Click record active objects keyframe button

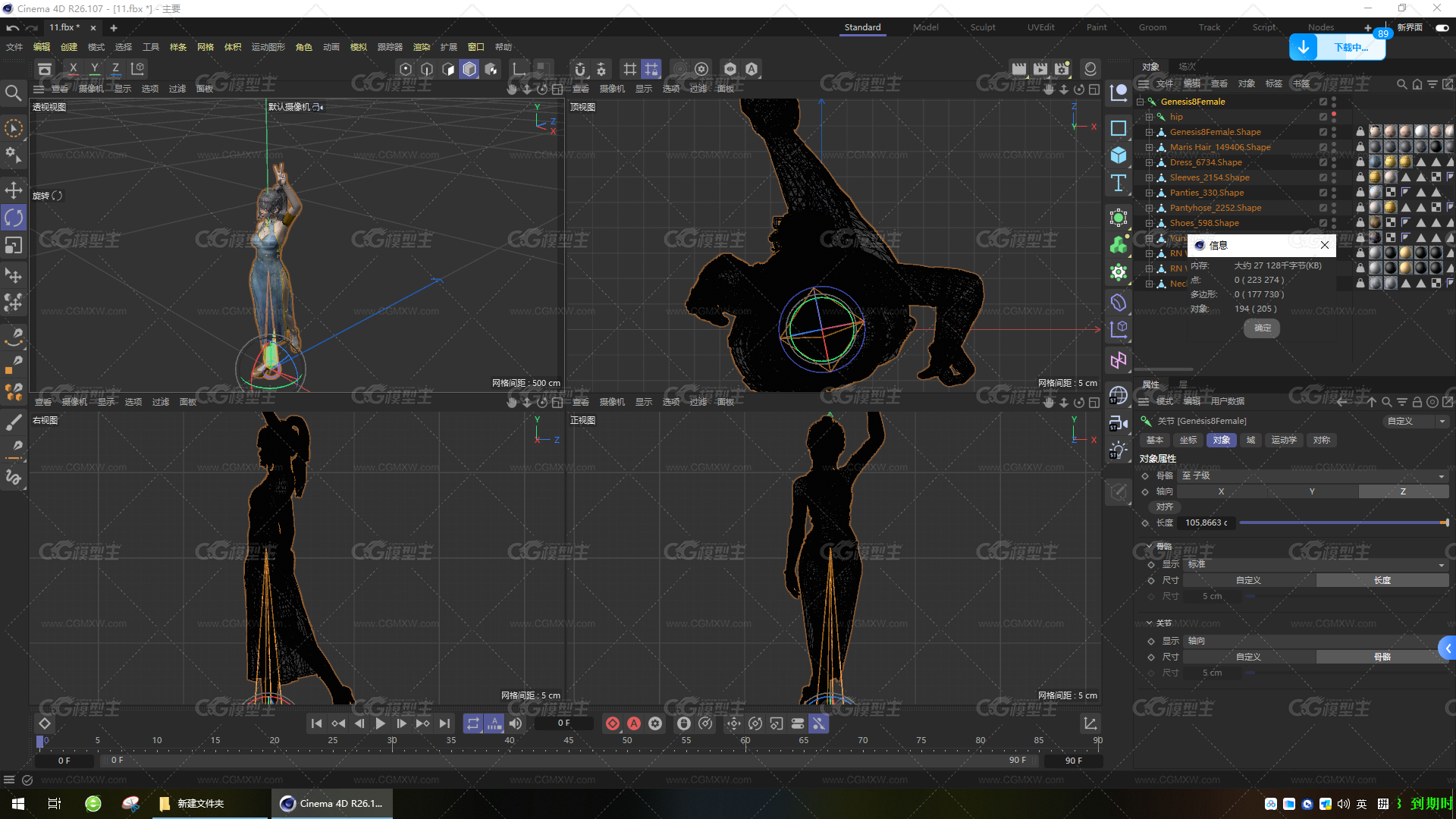pos(613,723)
